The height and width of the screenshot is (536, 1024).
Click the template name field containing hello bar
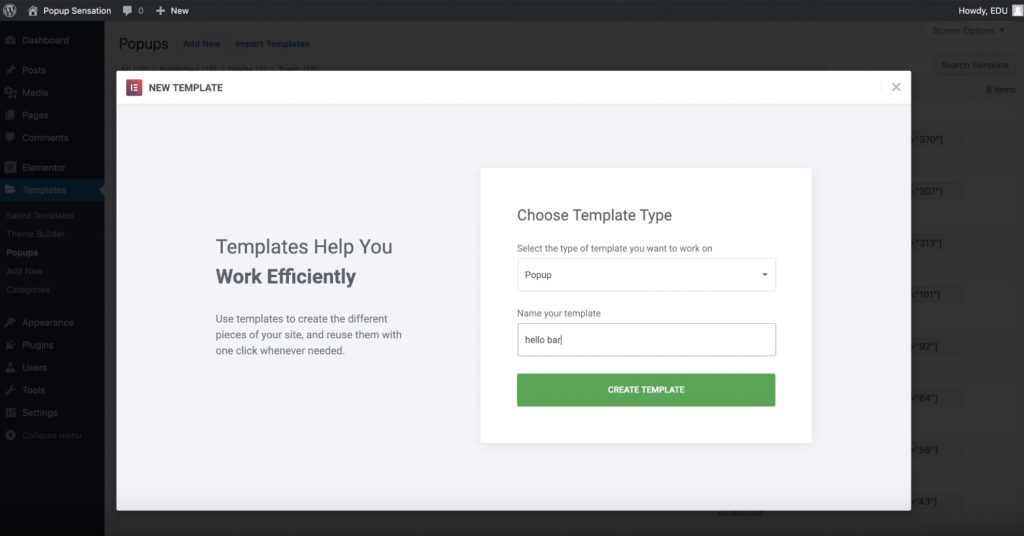(x=645, y=340)
